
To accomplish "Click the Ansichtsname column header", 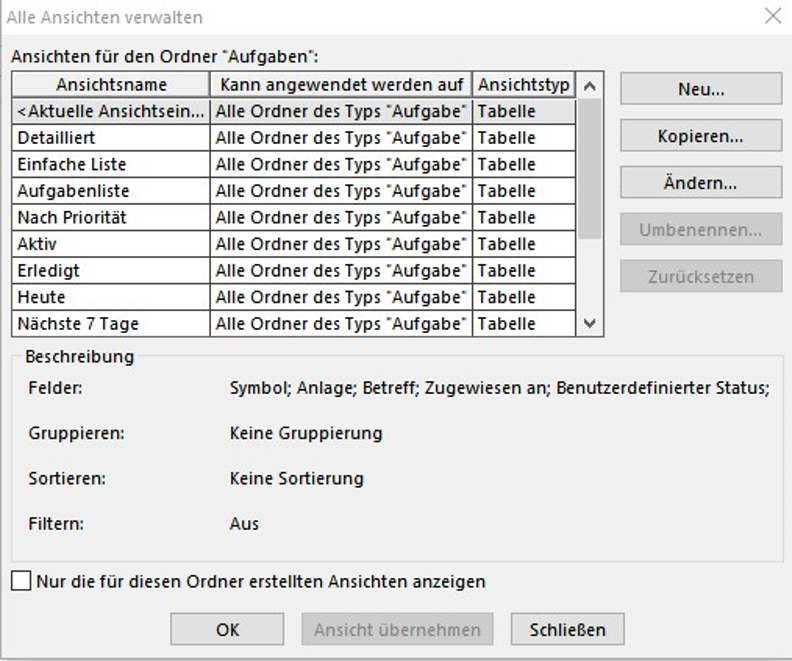I will [x=111, y=85].
